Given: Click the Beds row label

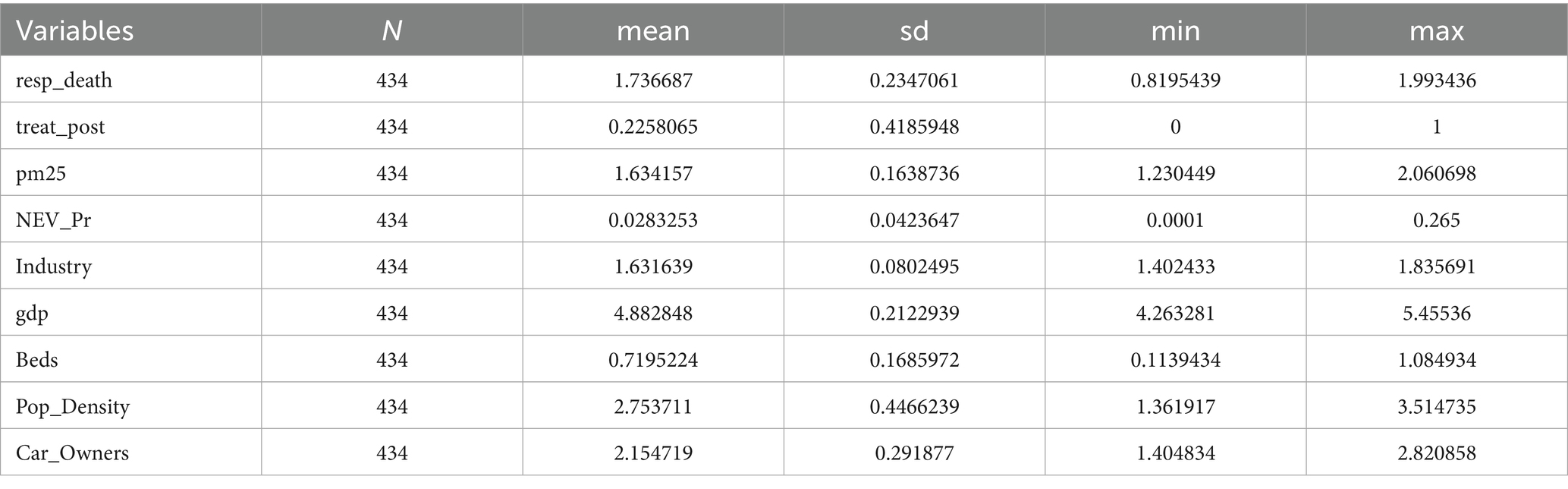Looking at the screenshot, I should (x=36, y=359).
